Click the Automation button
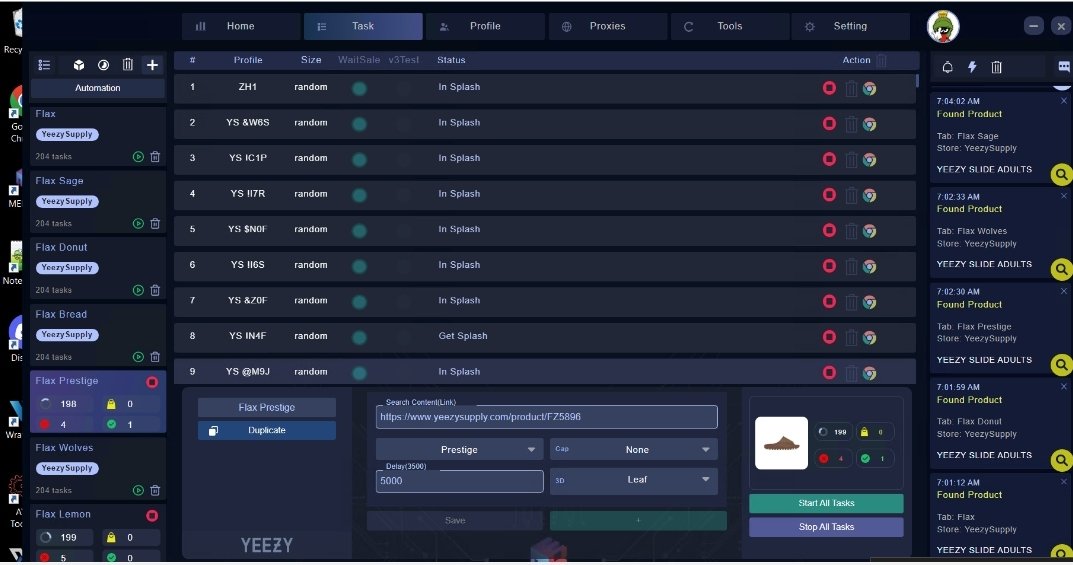The height and width of the screenshot is (565, 1073). click(98, 88)
